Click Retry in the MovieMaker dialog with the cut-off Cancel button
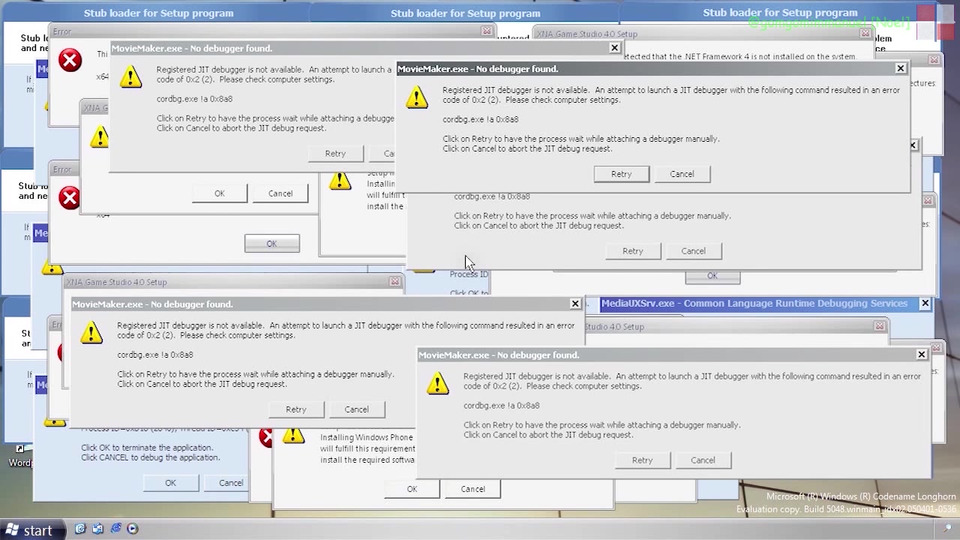This screenshot has height=540, width=960. (336, 154)
